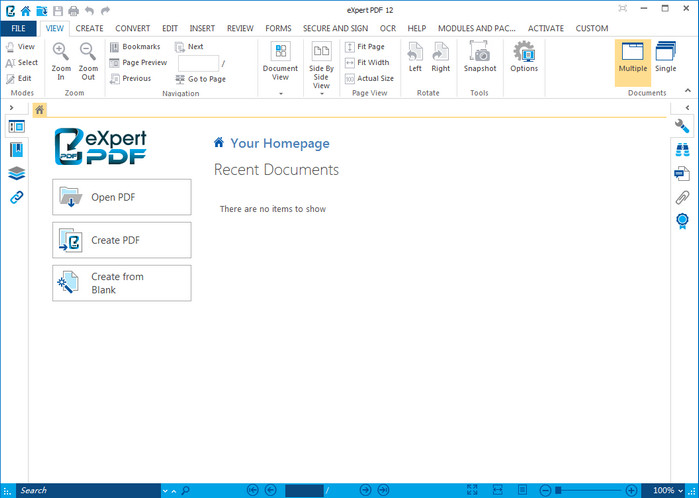Click the Create from Blank button
The height and width of the screenshot is (498, 699).
click(x=122, y=283)
